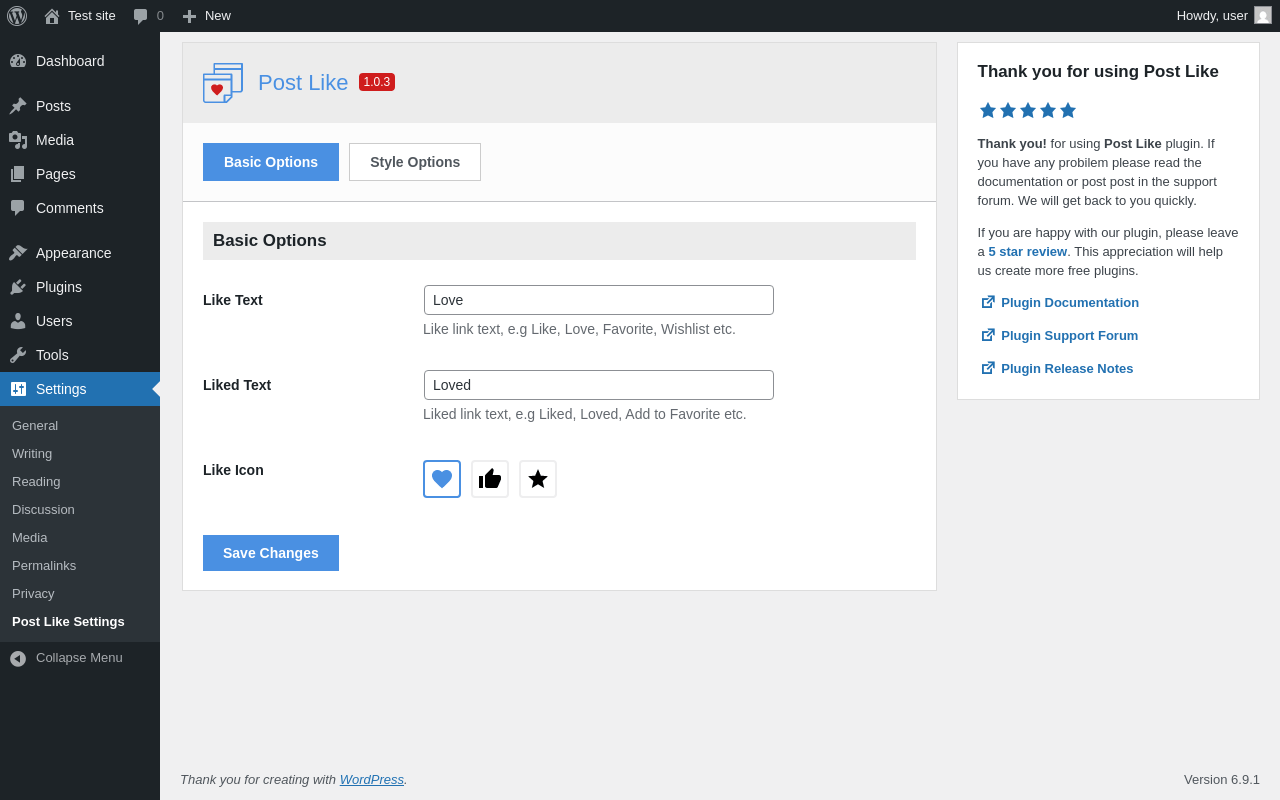Select the Basic Options tab
Image resolution: width=1280 pixels, height=800 pixels.
(x=271, y=162)
